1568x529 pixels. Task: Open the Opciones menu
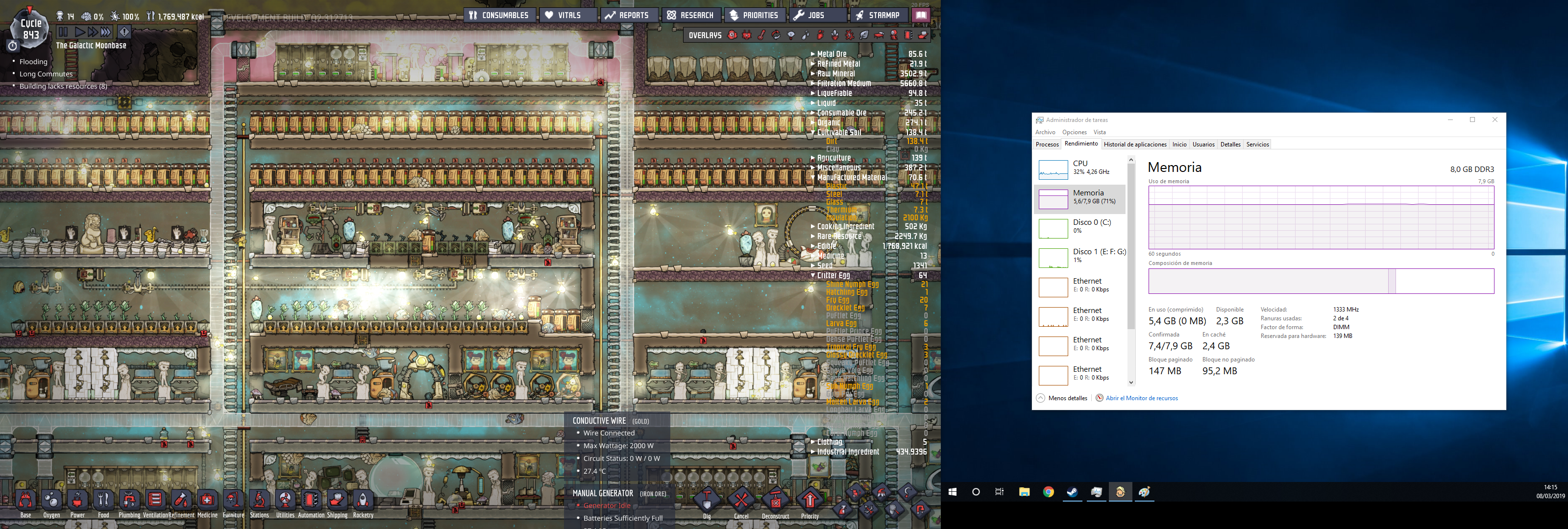pyautogui.click(x=1075, y=132)
